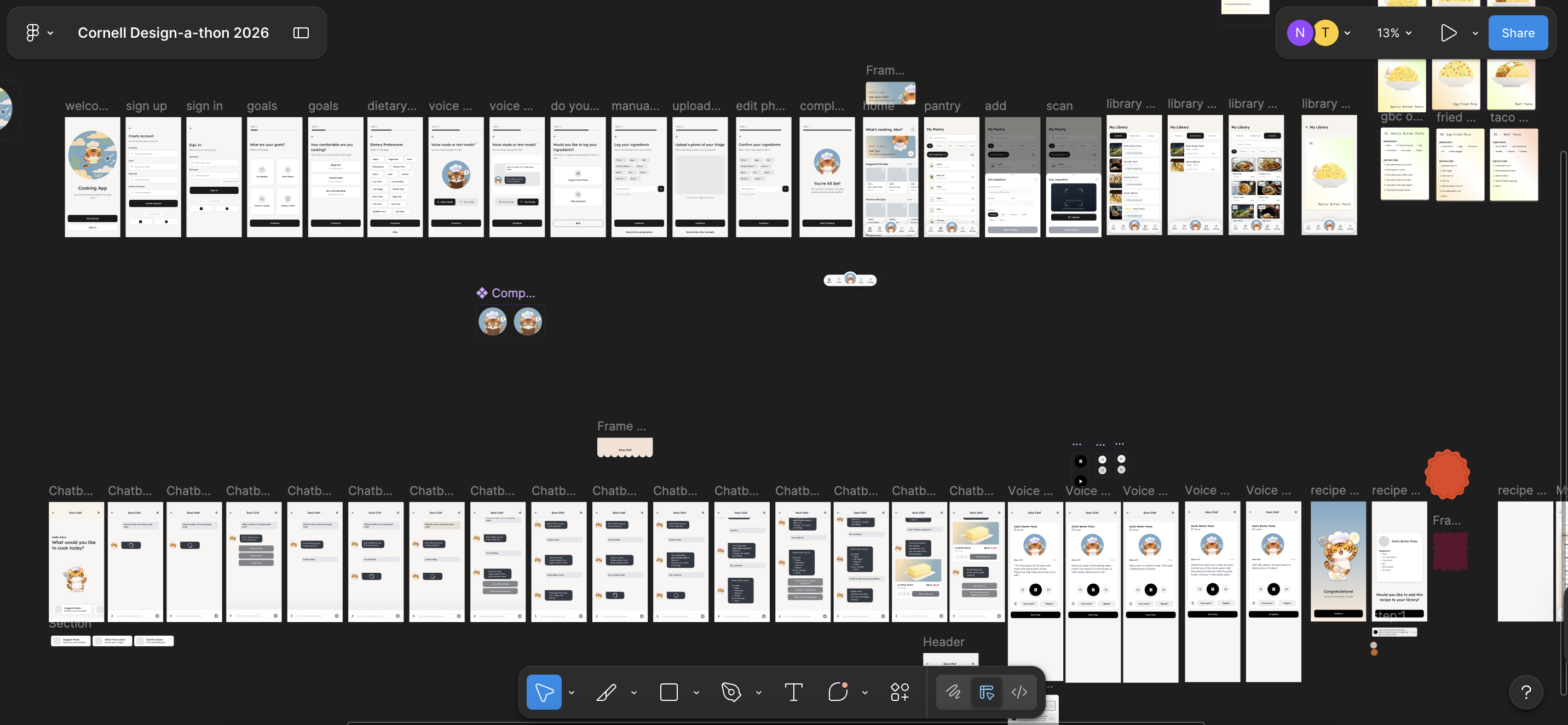Open the Actions and components tool
The image size is (1568, 725).
[x=900, y=692]
